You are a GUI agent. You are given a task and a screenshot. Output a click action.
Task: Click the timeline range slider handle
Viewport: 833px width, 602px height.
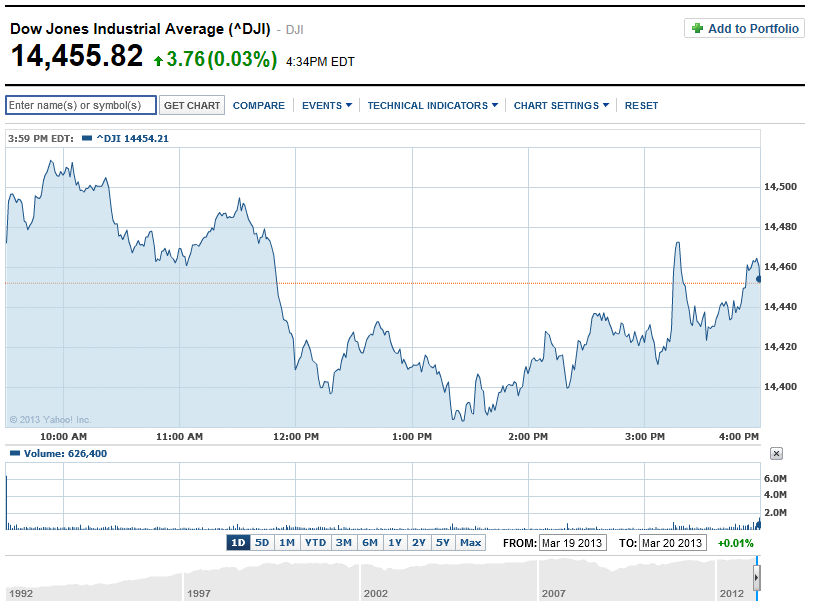point(757,579)
